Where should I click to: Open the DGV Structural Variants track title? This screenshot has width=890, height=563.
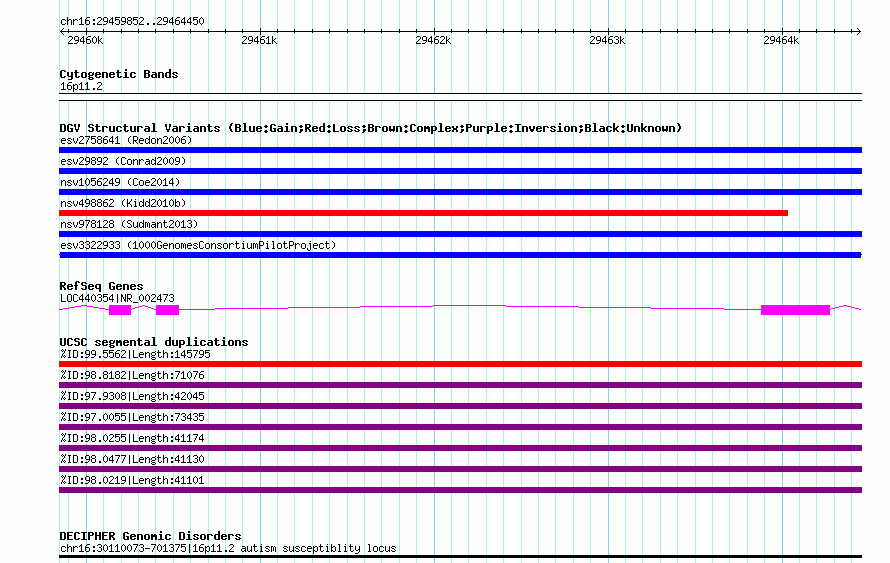[371, 128]
